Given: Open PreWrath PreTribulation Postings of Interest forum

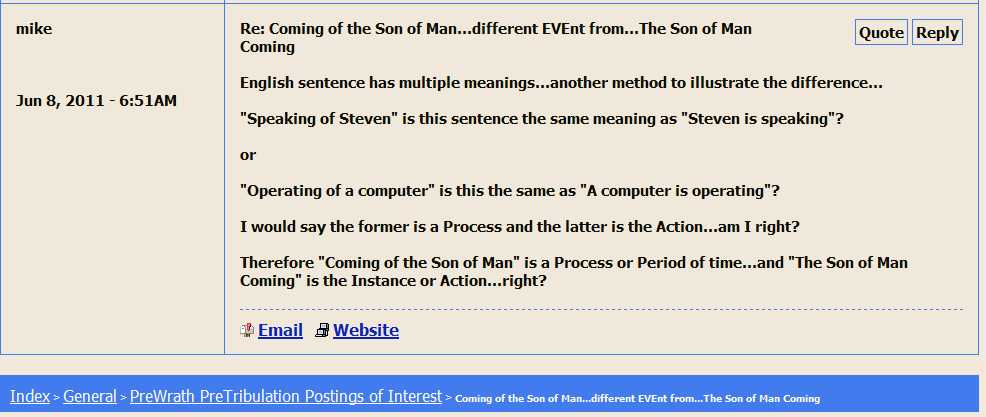Looking at the screenshot, I should [286, 396].
